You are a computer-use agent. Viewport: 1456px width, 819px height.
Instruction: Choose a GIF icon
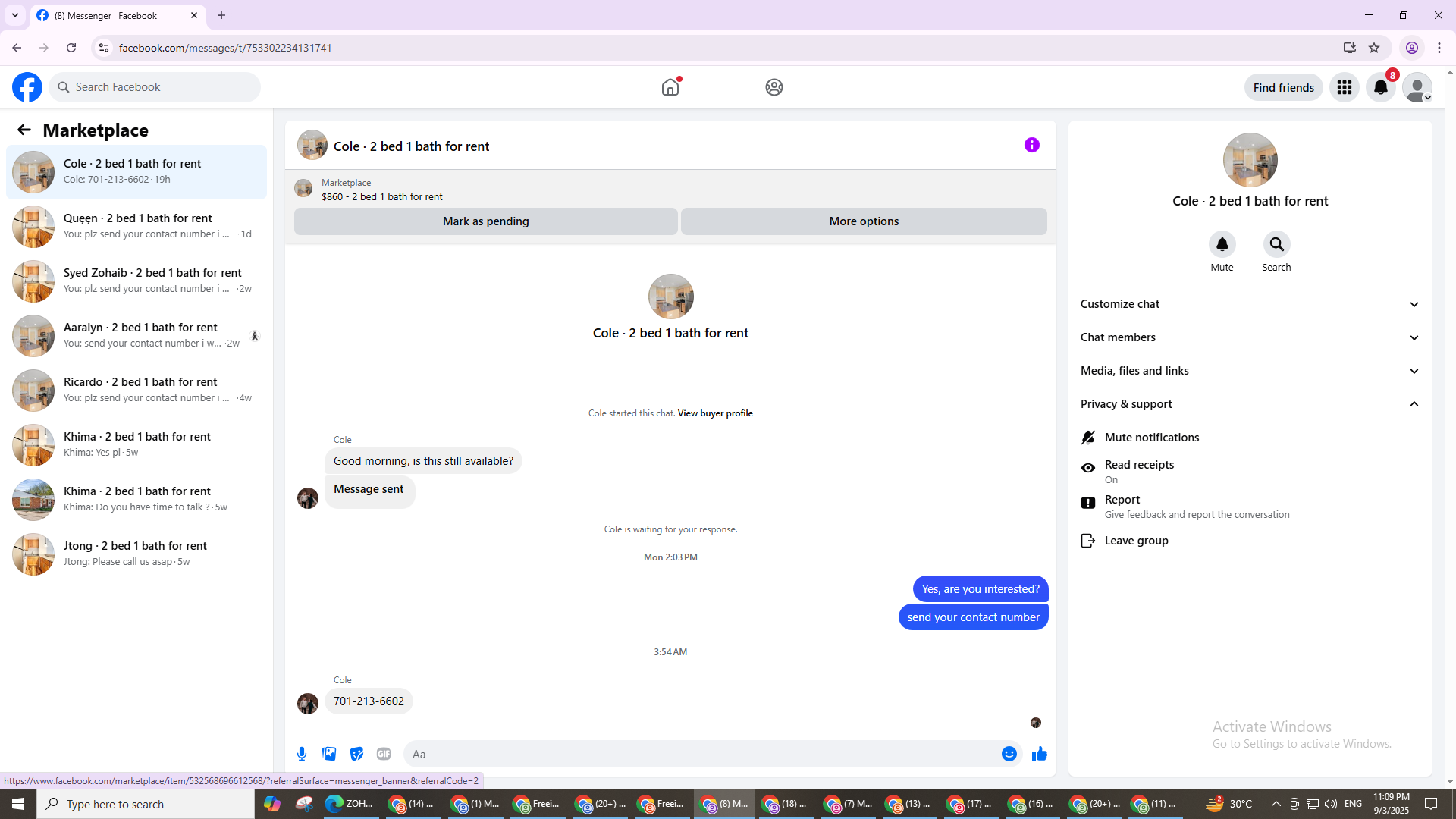[384, 754]
